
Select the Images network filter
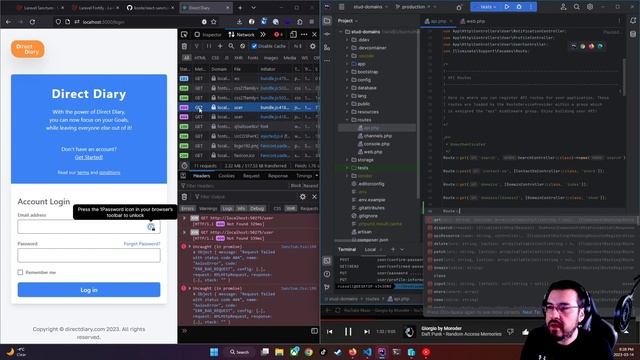tap(271, 58)
